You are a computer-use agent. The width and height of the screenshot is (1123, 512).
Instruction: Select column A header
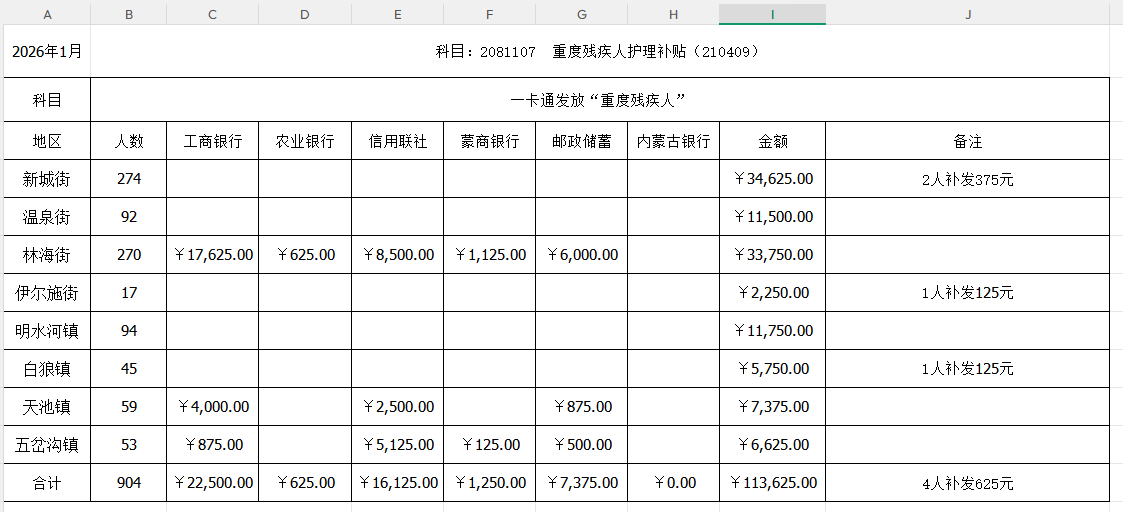click(48, 14)
